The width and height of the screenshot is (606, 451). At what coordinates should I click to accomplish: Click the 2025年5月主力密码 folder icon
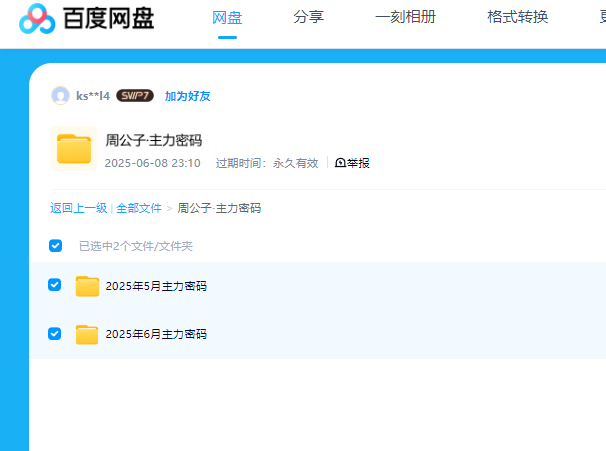pos(87,286)
